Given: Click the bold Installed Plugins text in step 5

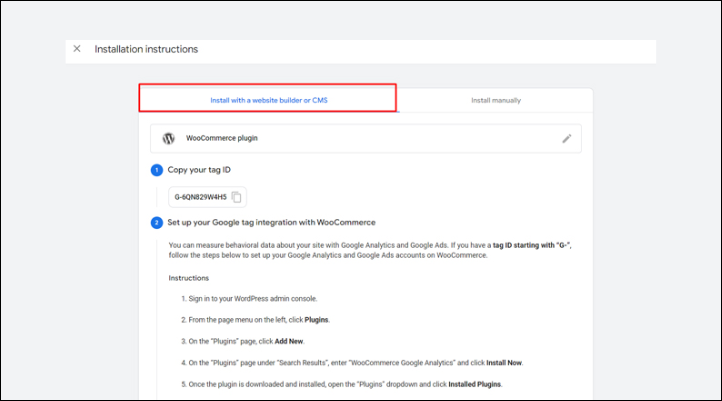Looking at the screenshot, I should (474, 384).
